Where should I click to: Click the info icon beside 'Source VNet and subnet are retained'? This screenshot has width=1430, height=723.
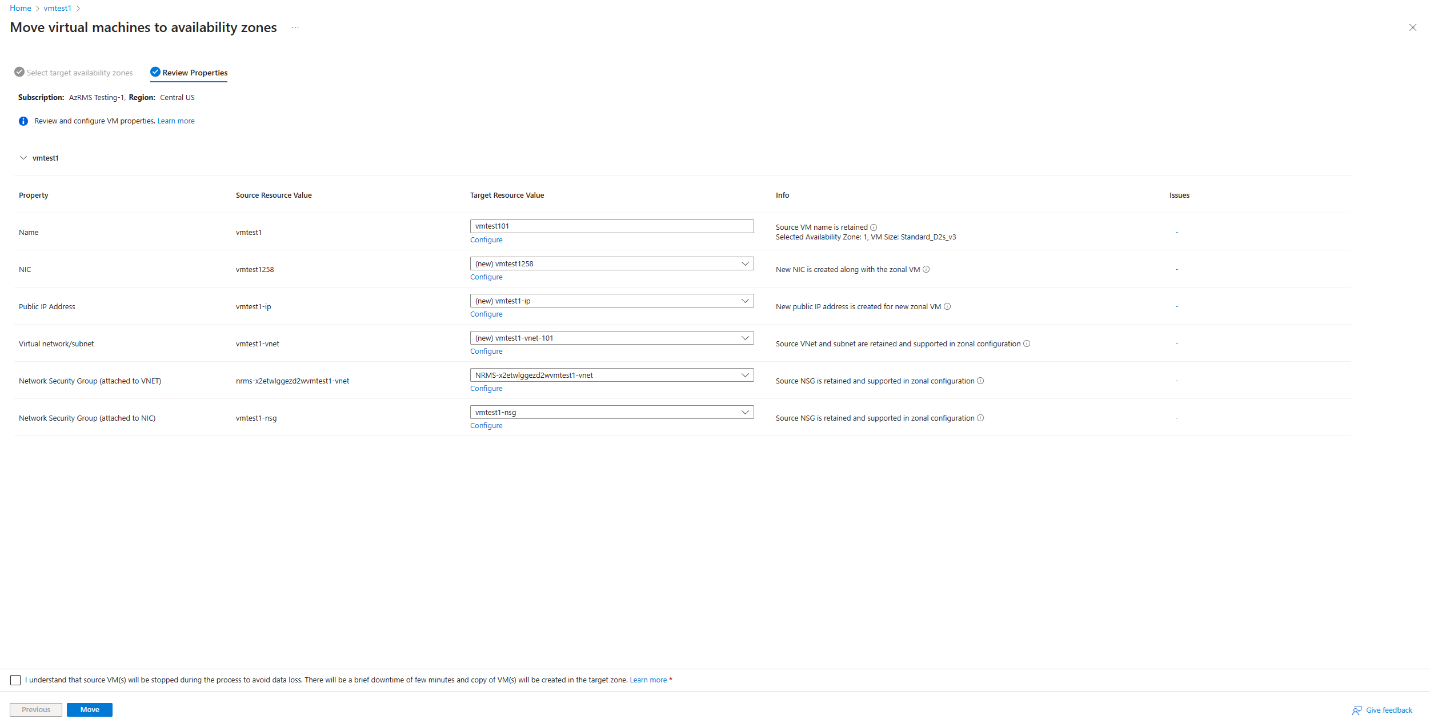point(1026,343)
